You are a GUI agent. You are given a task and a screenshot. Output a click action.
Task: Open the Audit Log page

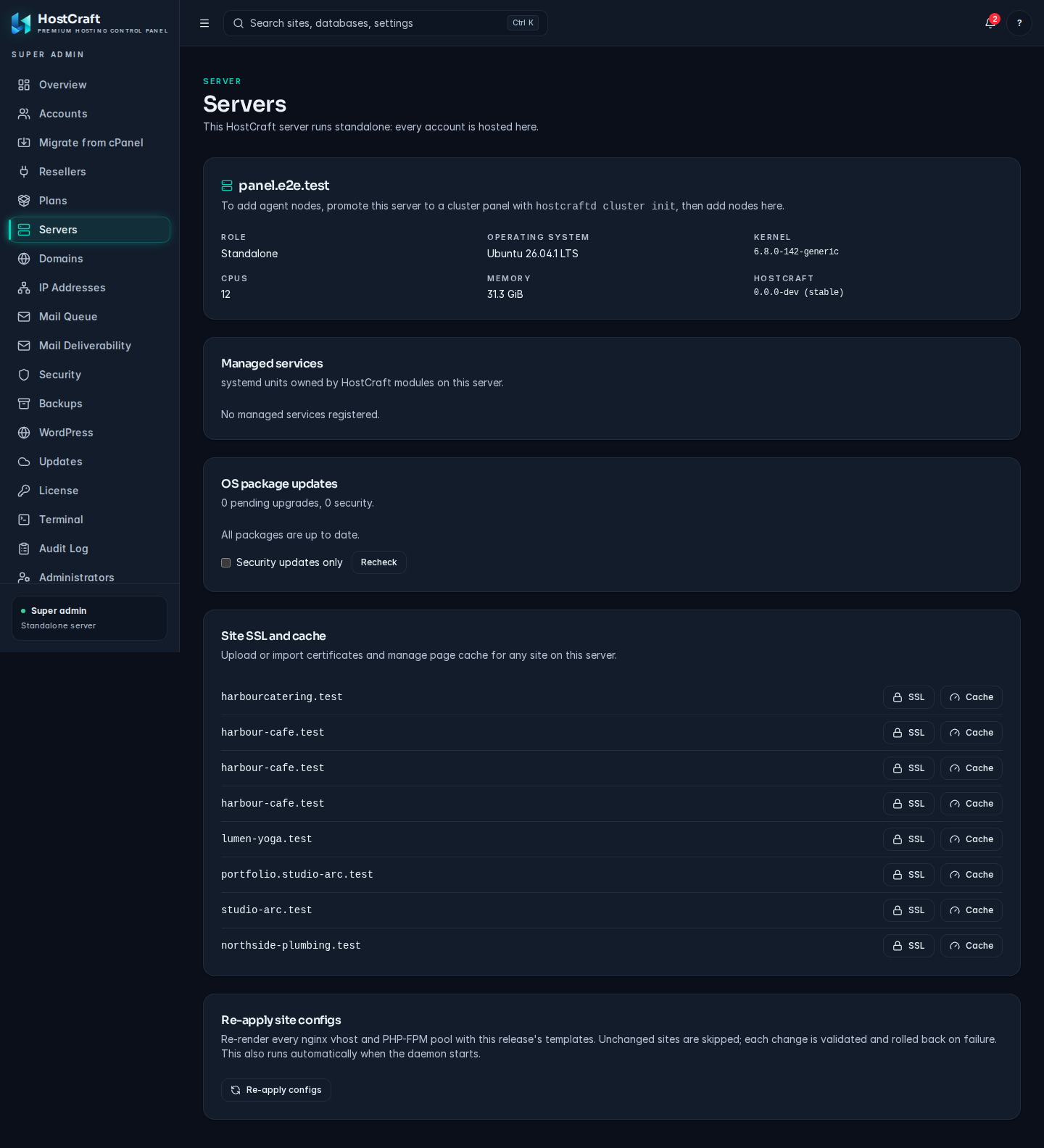(x=90, y=549)
